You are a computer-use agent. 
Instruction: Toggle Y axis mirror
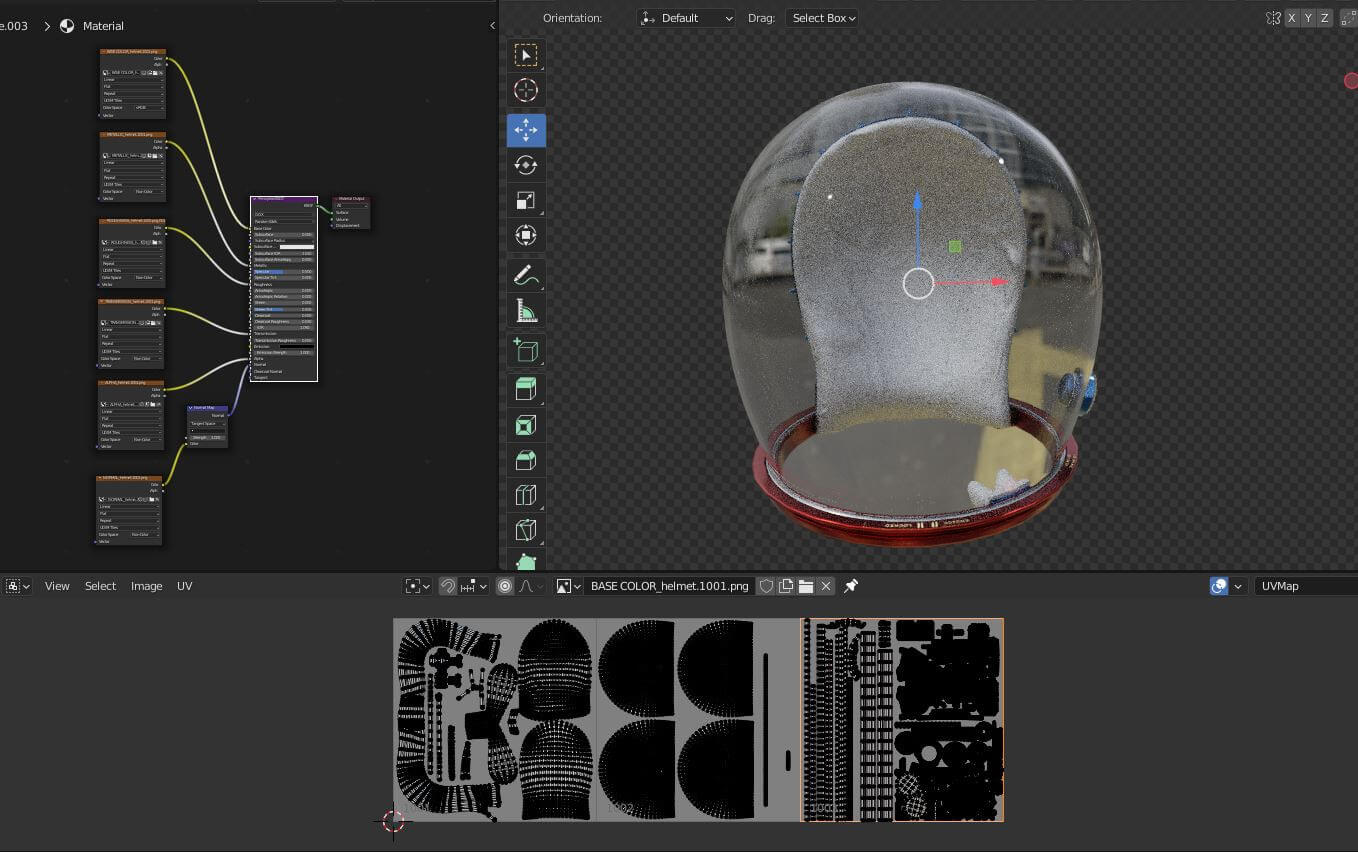[1308, 18]
